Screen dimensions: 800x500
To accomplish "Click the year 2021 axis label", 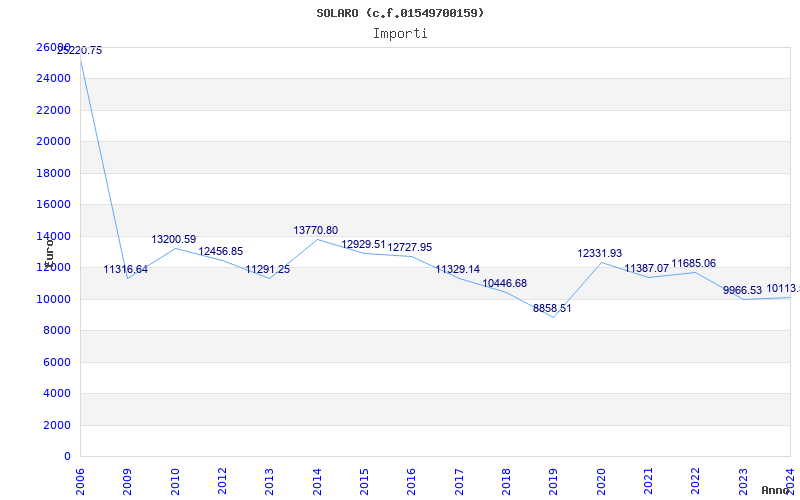I will coord(648,482).
